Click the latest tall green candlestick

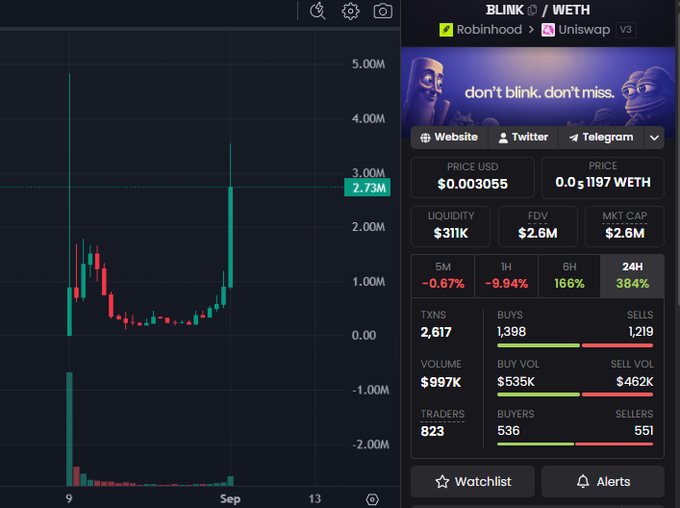point(231,237)
